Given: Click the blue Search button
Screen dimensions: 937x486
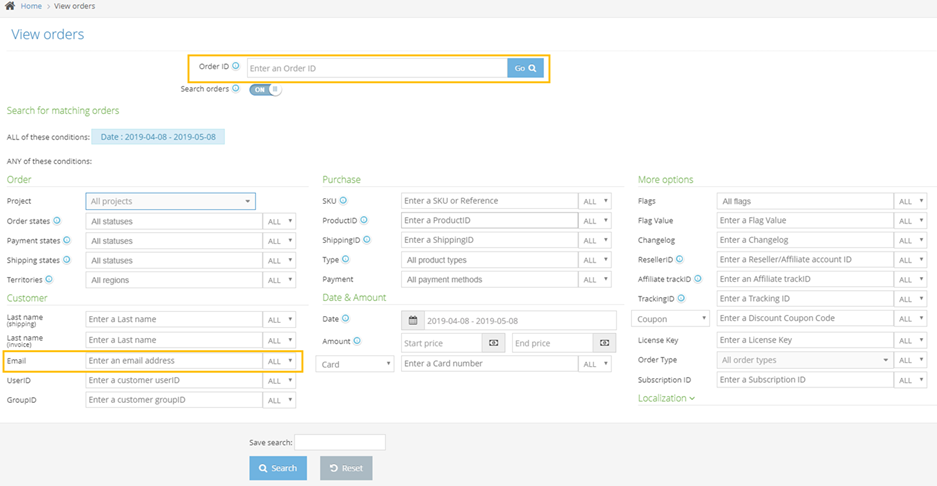Looking at the screenshot, I should pyautogui.click(x=278, y=468).
